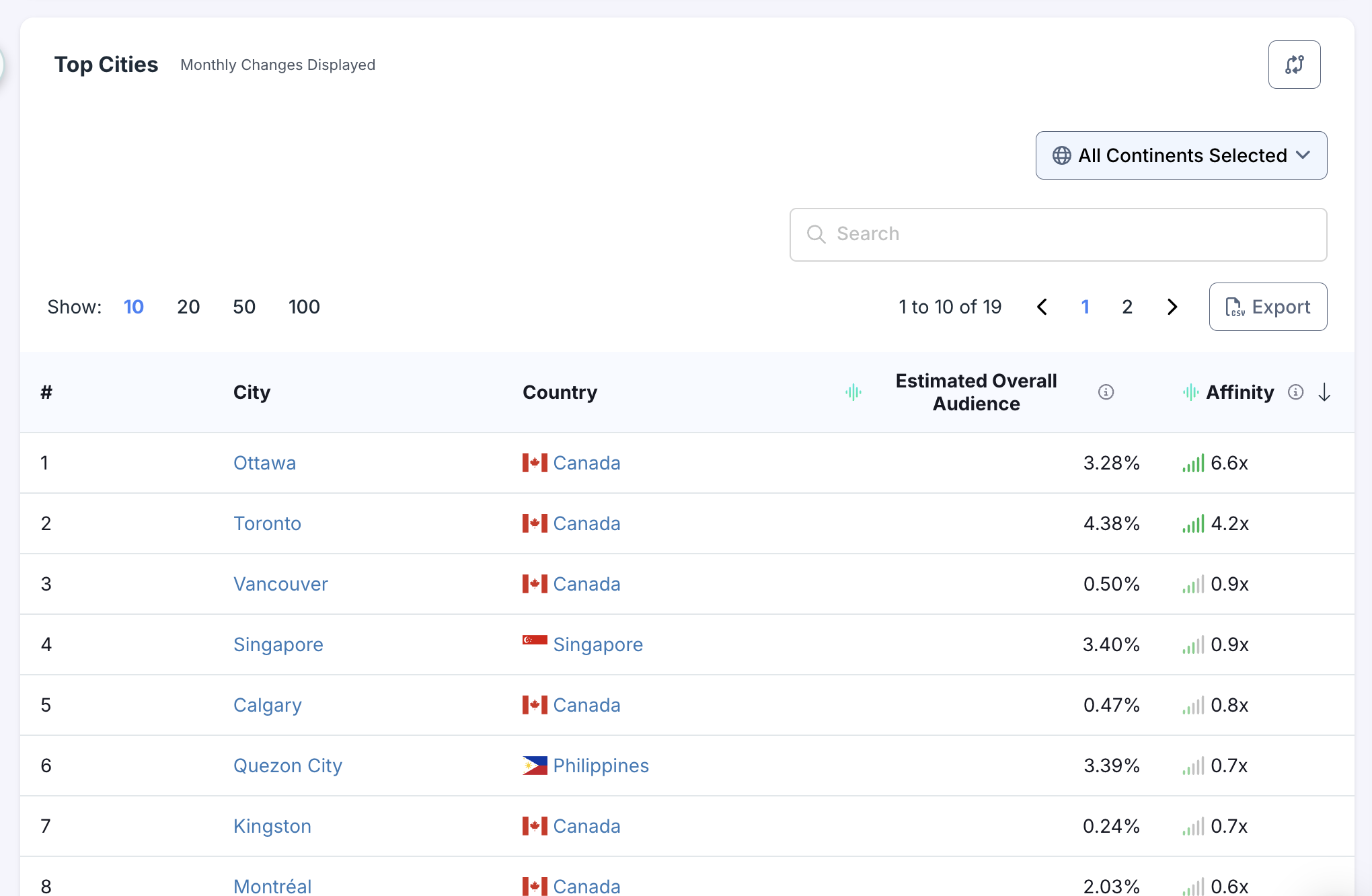This screenshot has height=896, width=1372.
Task: Click the Affinity column header
Action: [1240, 392]
